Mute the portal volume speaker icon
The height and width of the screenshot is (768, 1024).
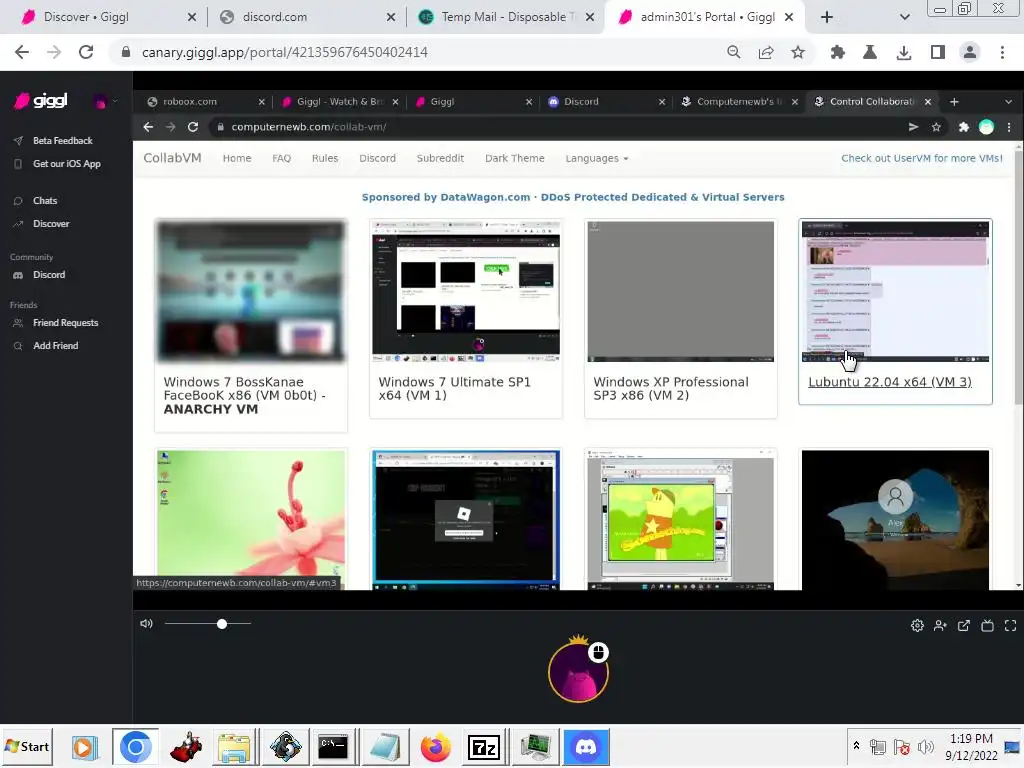146,624
